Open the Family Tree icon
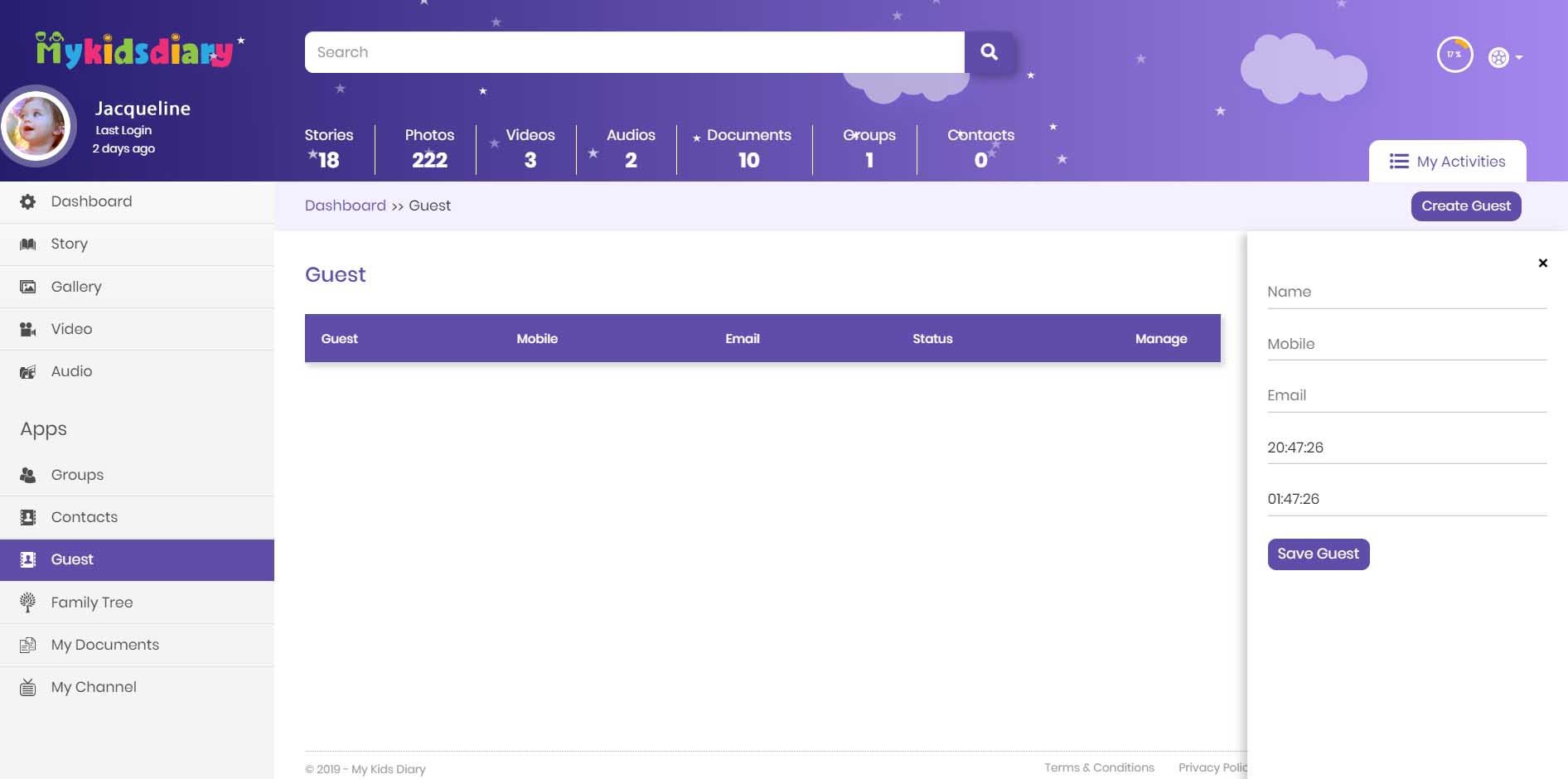Image resolution: width=1568 pixels, height=779 pixels. click(28, 602)
